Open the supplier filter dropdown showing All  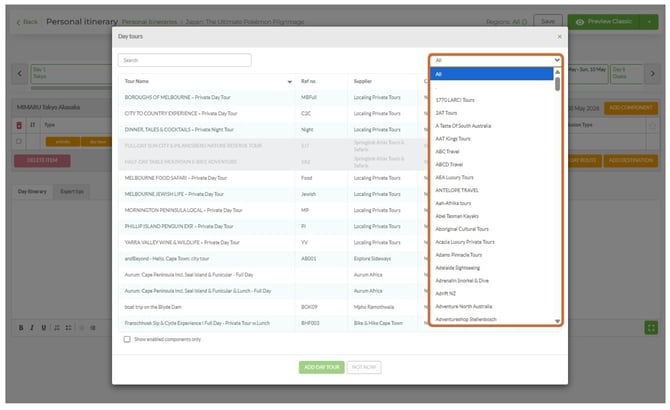[496, 60]
